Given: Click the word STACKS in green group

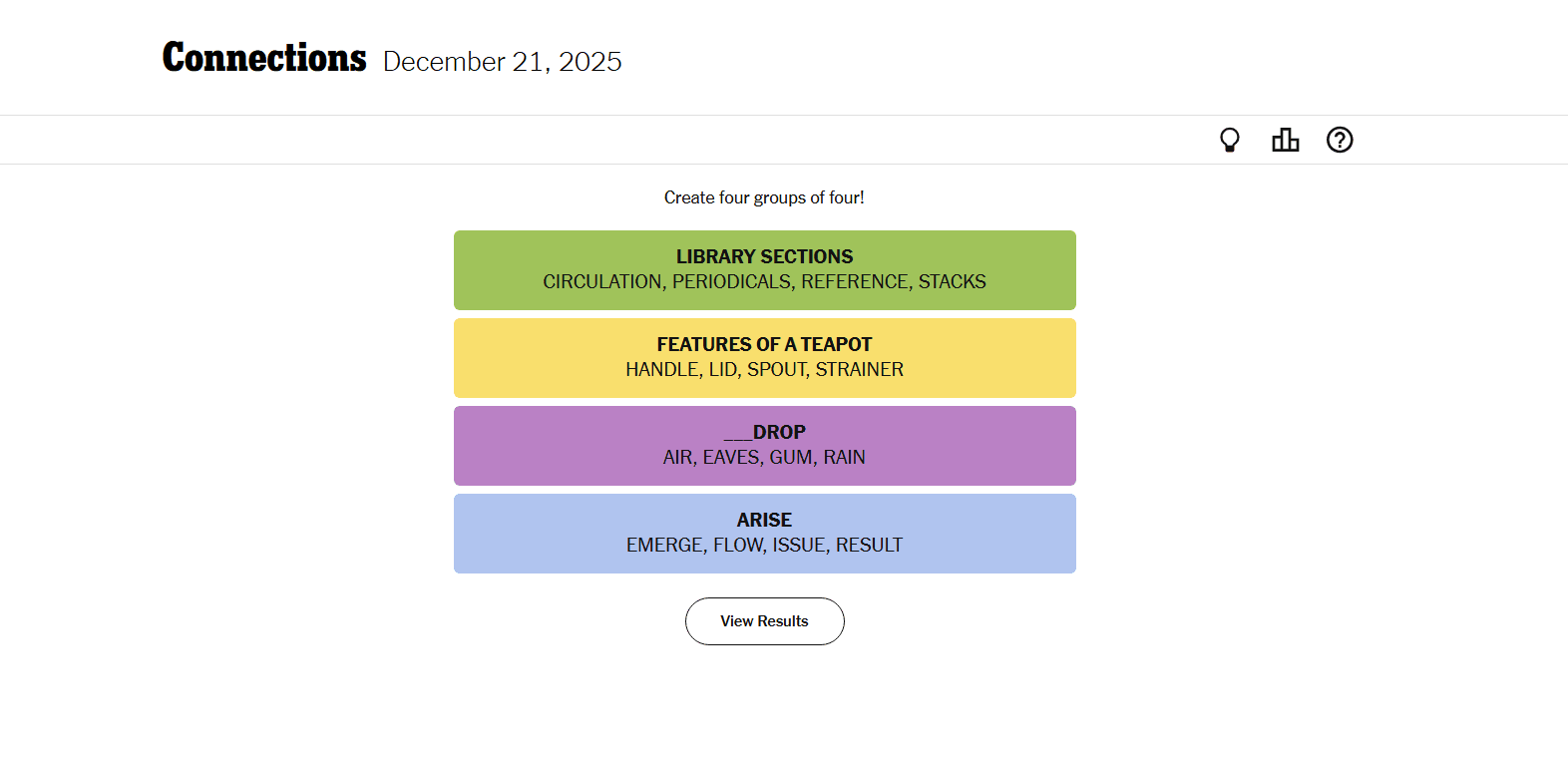Looking at the screenshot, I should coord(952,282).
